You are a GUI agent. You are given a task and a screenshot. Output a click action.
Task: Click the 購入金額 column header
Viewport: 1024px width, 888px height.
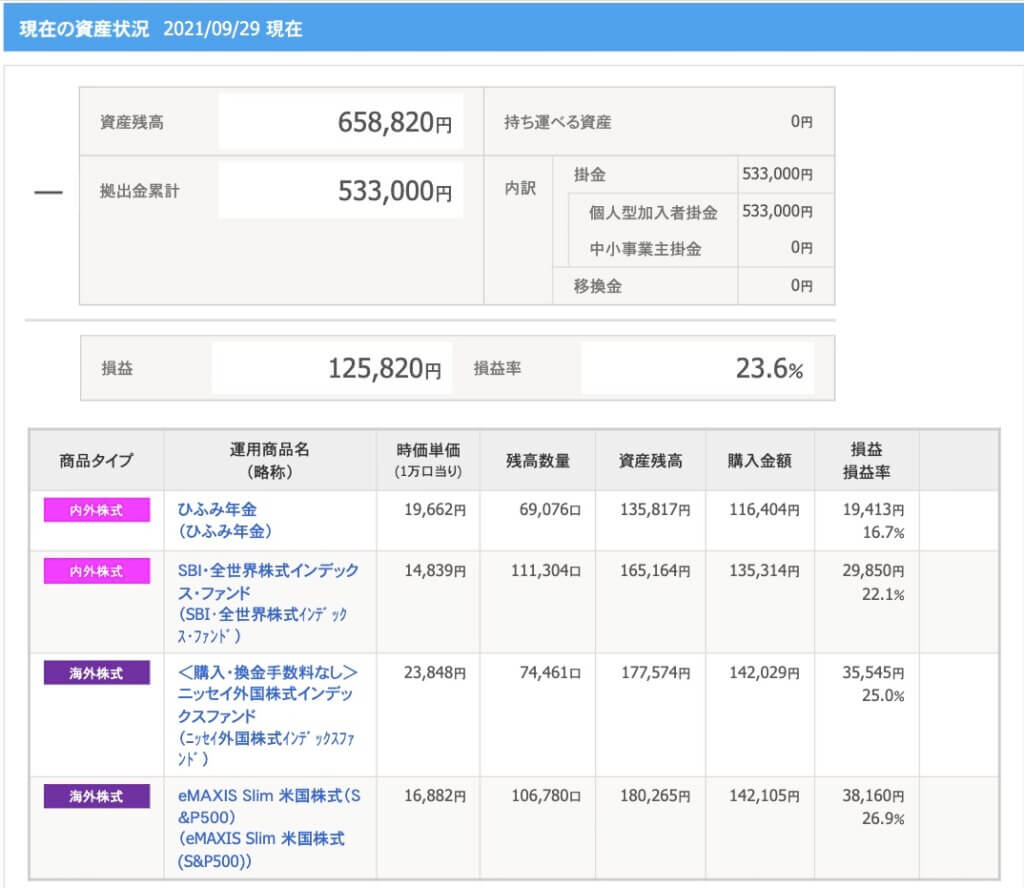point(760,460)
